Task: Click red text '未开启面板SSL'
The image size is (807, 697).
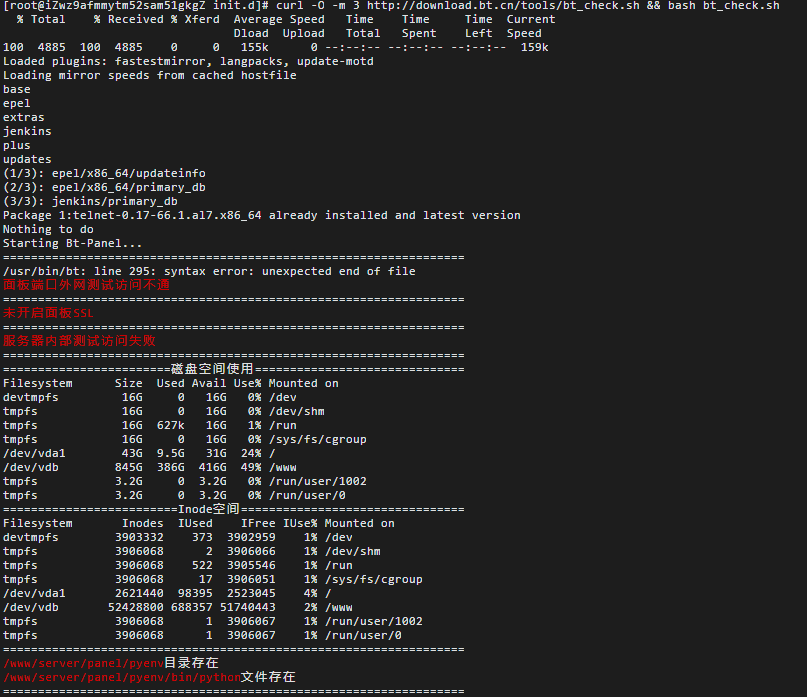Action: click(48, 313)
